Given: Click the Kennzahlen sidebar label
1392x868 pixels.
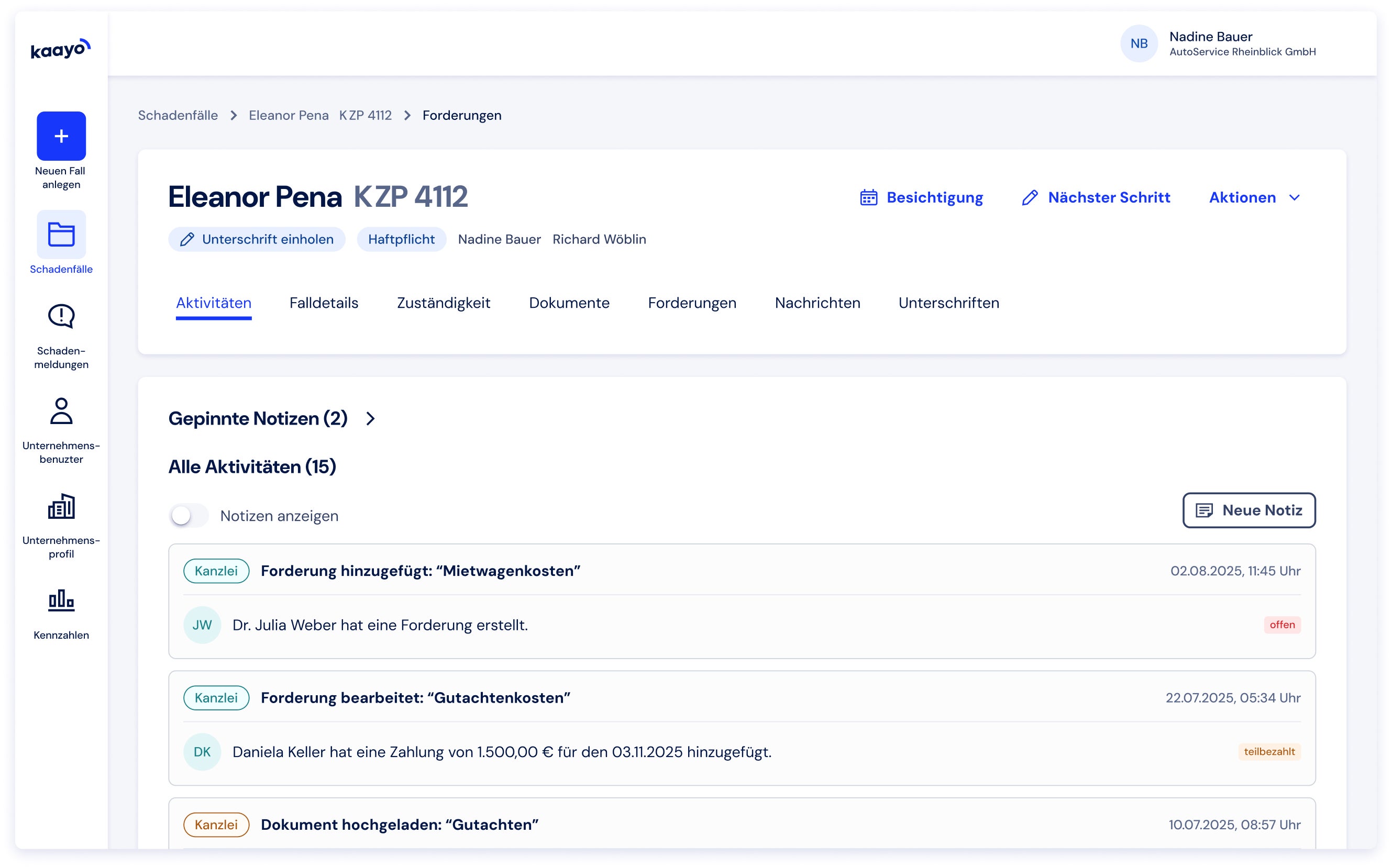Looking at the screenshot, I should [x=61, y=636].
